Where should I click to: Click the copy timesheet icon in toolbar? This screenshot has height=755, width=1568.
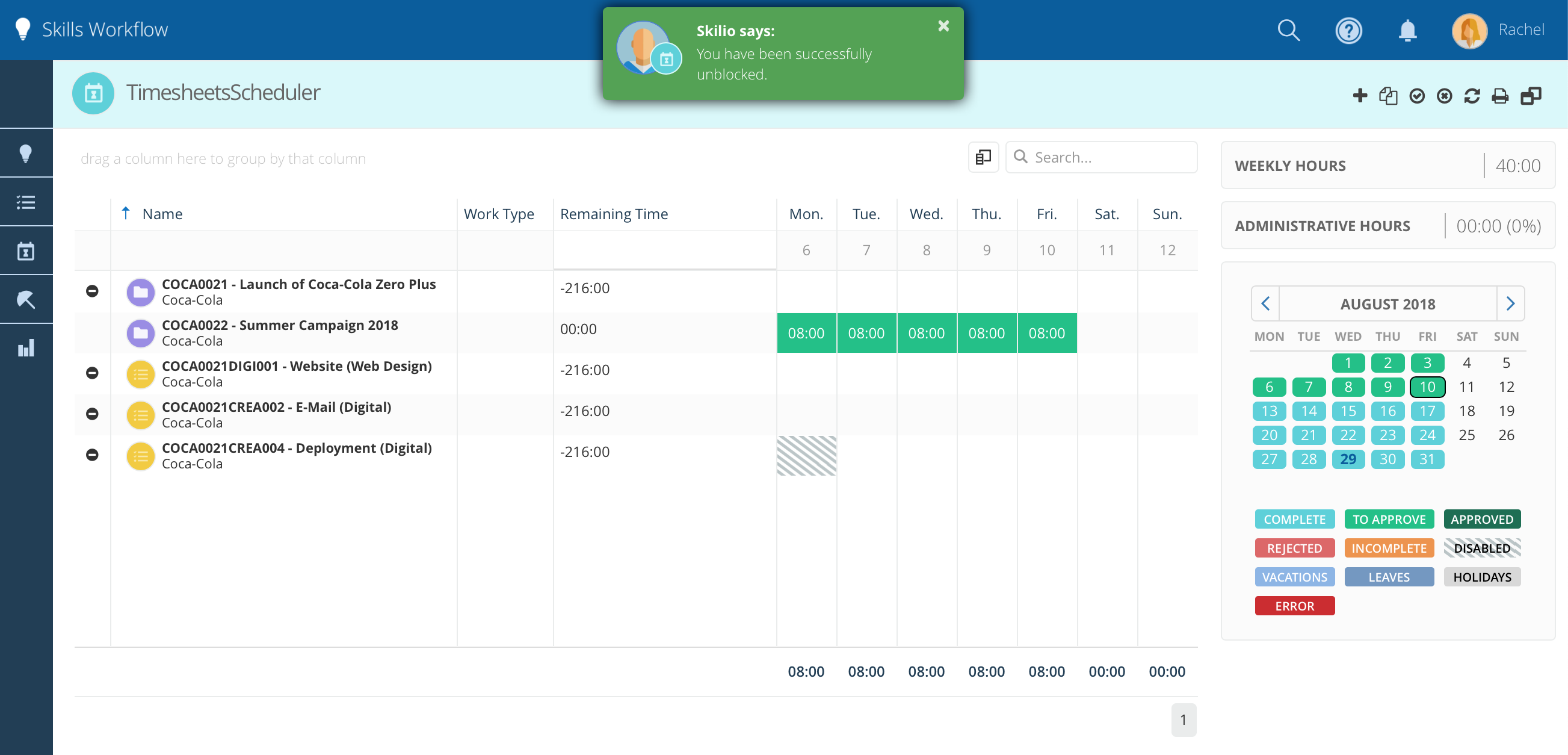tap(1389, 96)
